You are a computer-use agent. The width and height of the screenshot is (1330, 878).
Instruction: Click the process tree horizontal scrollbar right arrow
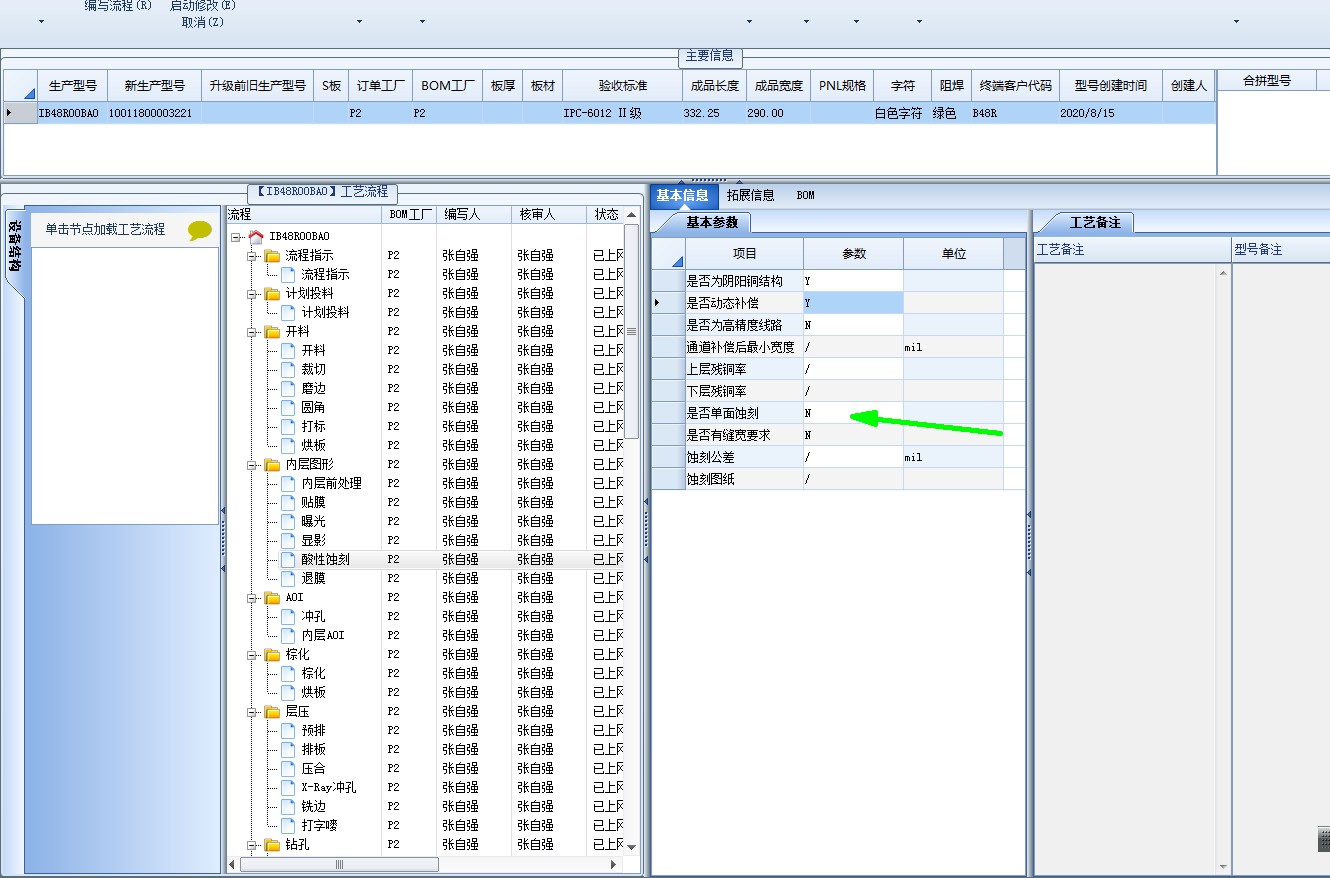(x=614, y=864)
